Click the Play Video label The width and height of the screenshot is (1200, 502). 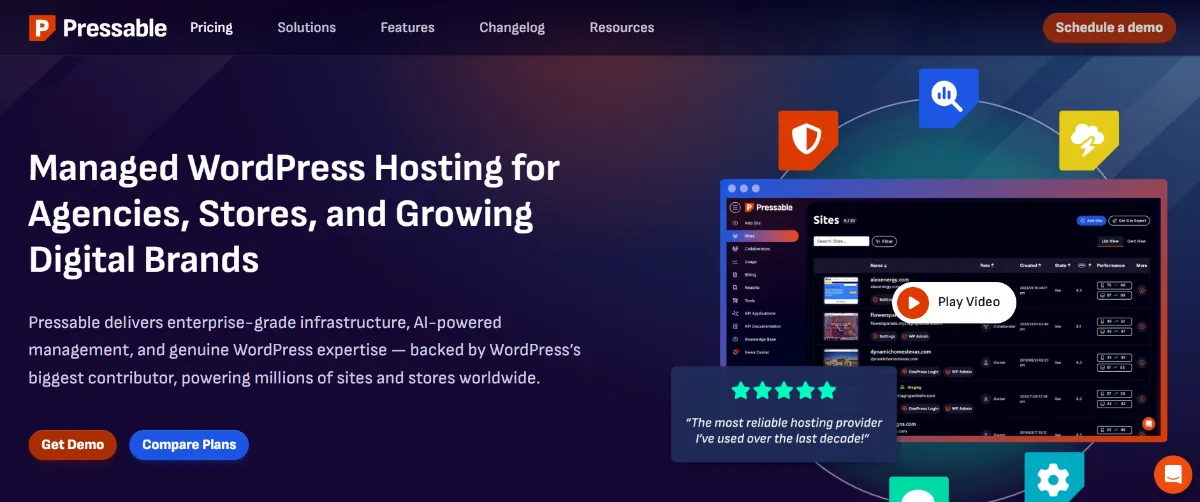click(x=969, y=302)
